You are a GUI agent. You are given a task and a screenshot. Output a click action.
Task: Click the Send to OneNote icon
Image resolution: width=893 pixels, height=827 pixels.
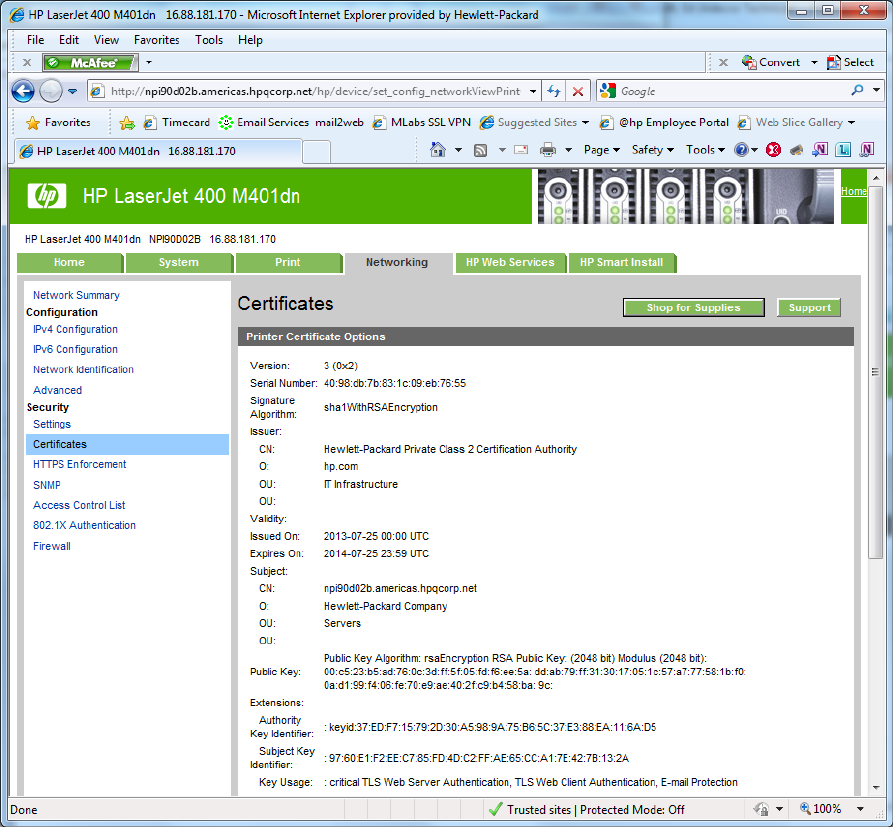[820, 150]
